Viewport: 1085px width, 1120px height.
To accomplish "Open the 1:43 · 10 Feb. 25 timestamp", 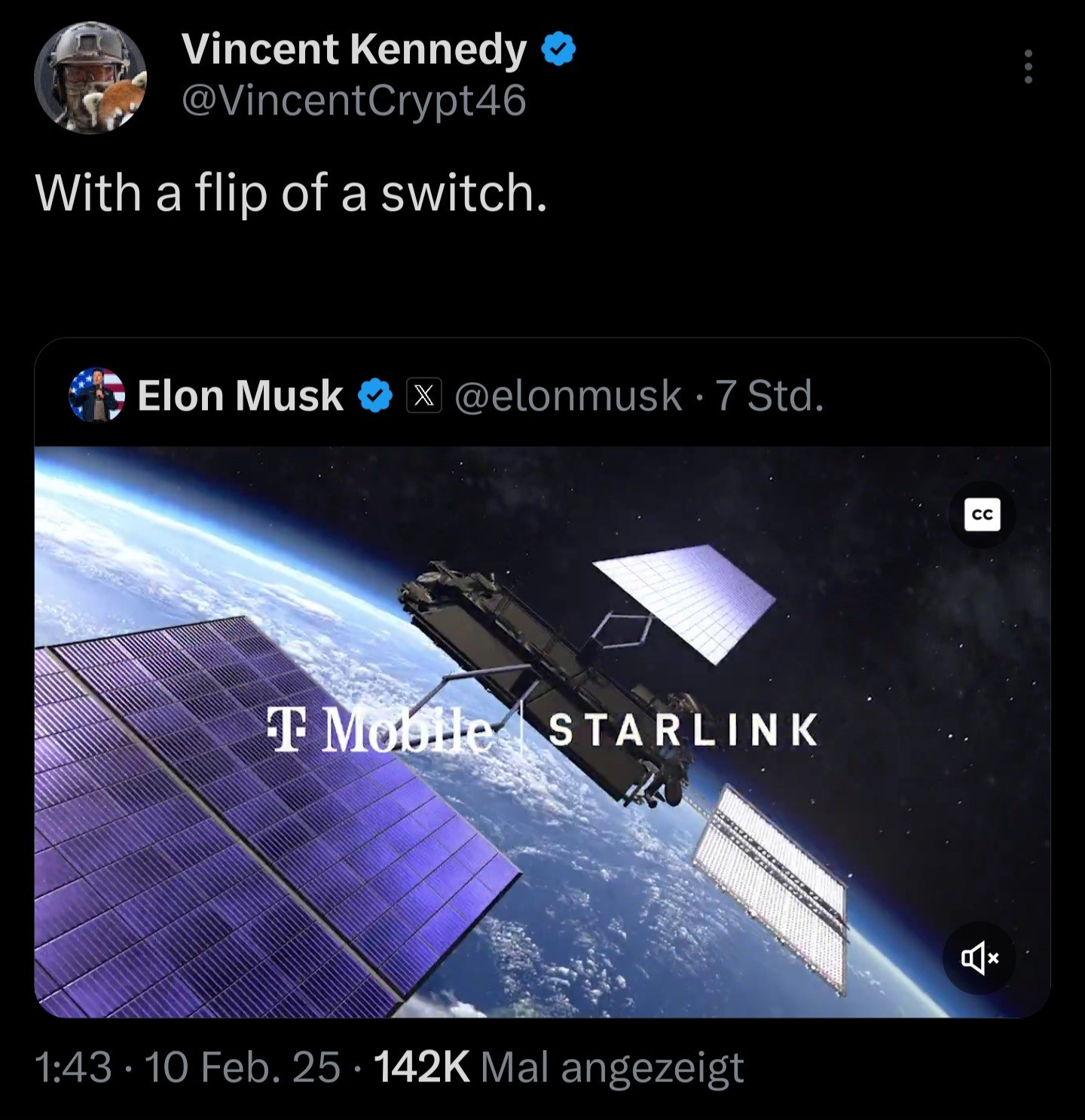I will [188, 1067].
